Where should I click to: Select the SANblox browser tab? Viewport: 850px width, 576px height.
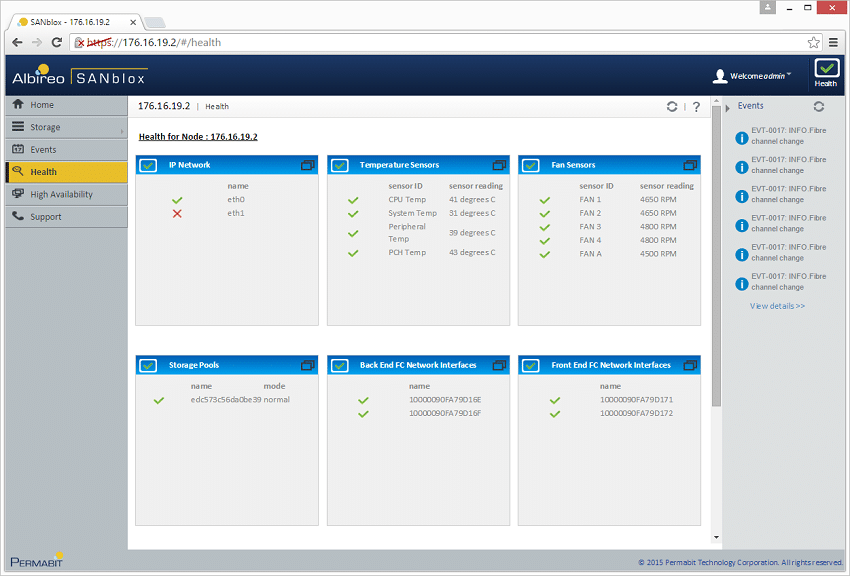[76, 22]
